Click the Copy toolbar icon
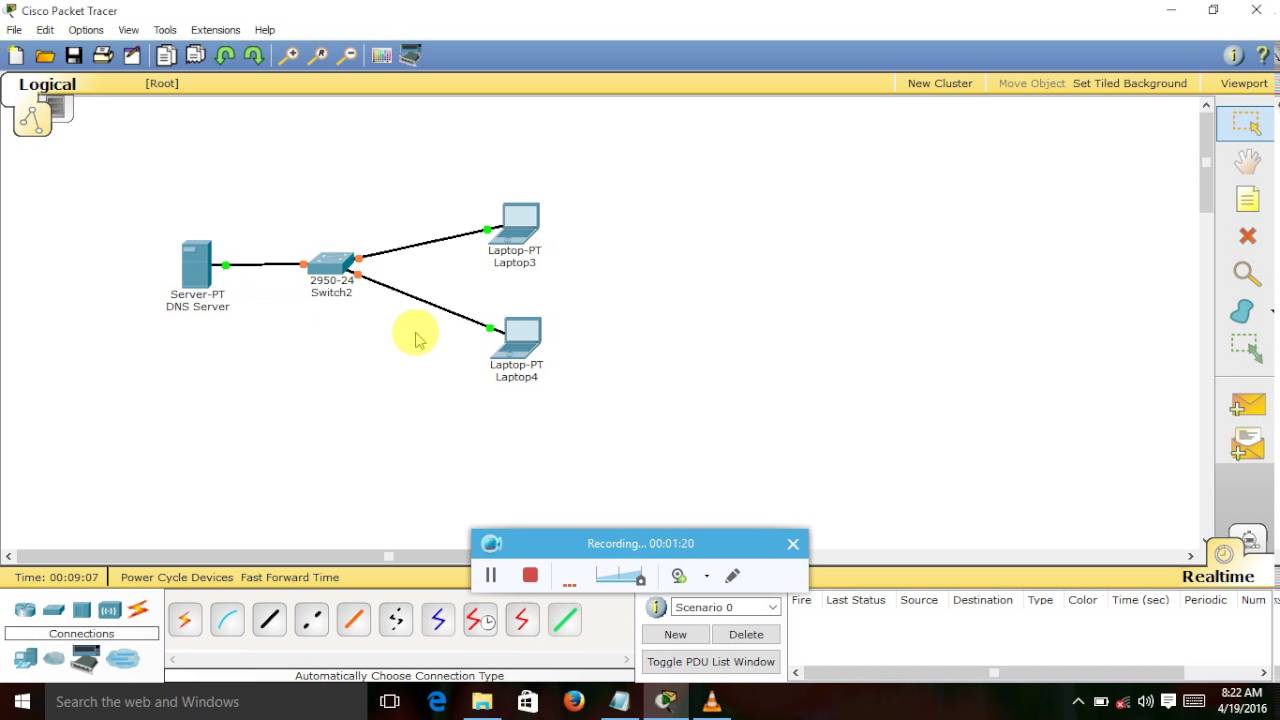Screen dimensions: 1280x720 (166, 56)
